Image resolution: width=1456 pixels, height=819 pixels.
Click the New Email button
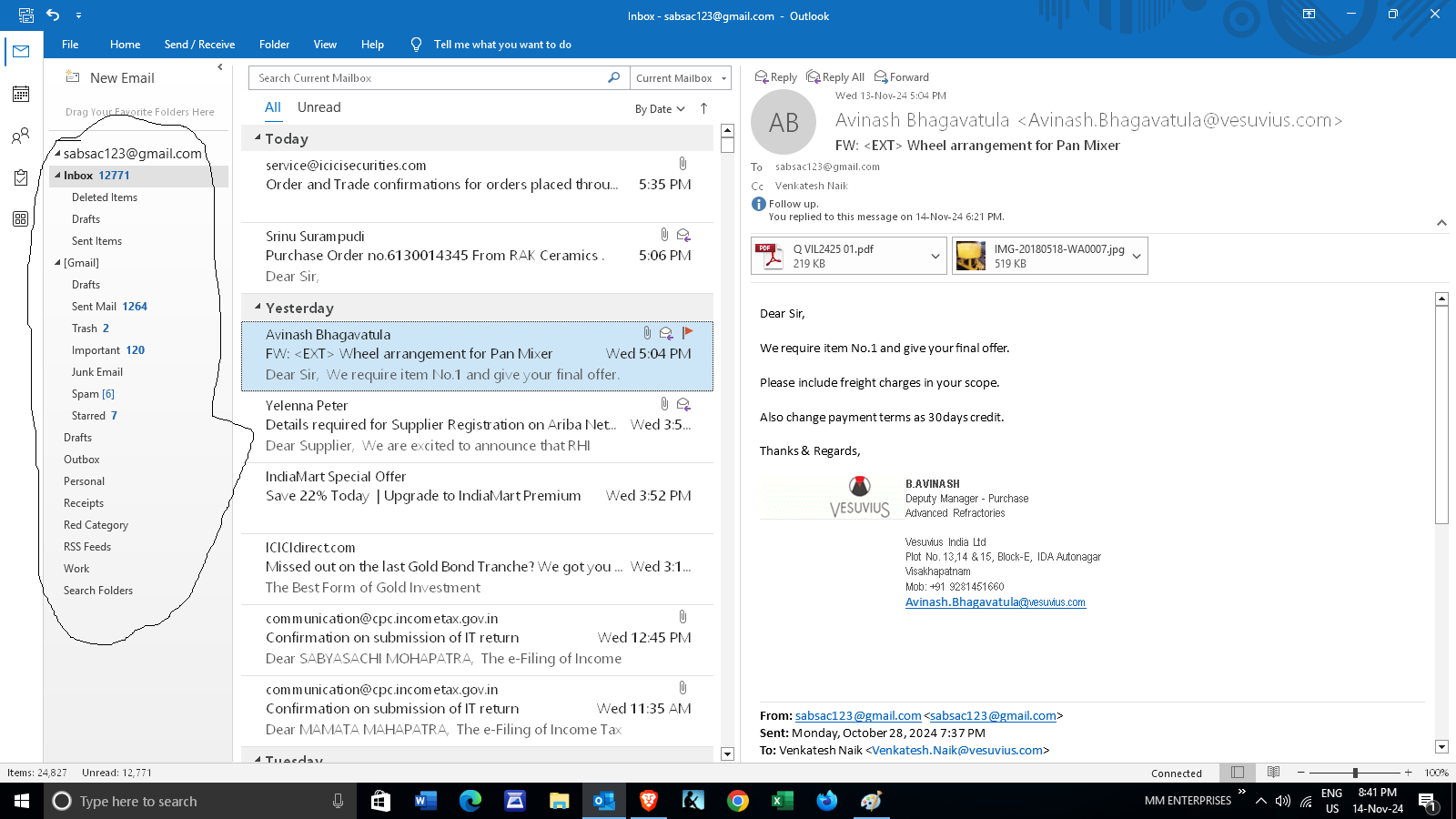pos(110,78)
